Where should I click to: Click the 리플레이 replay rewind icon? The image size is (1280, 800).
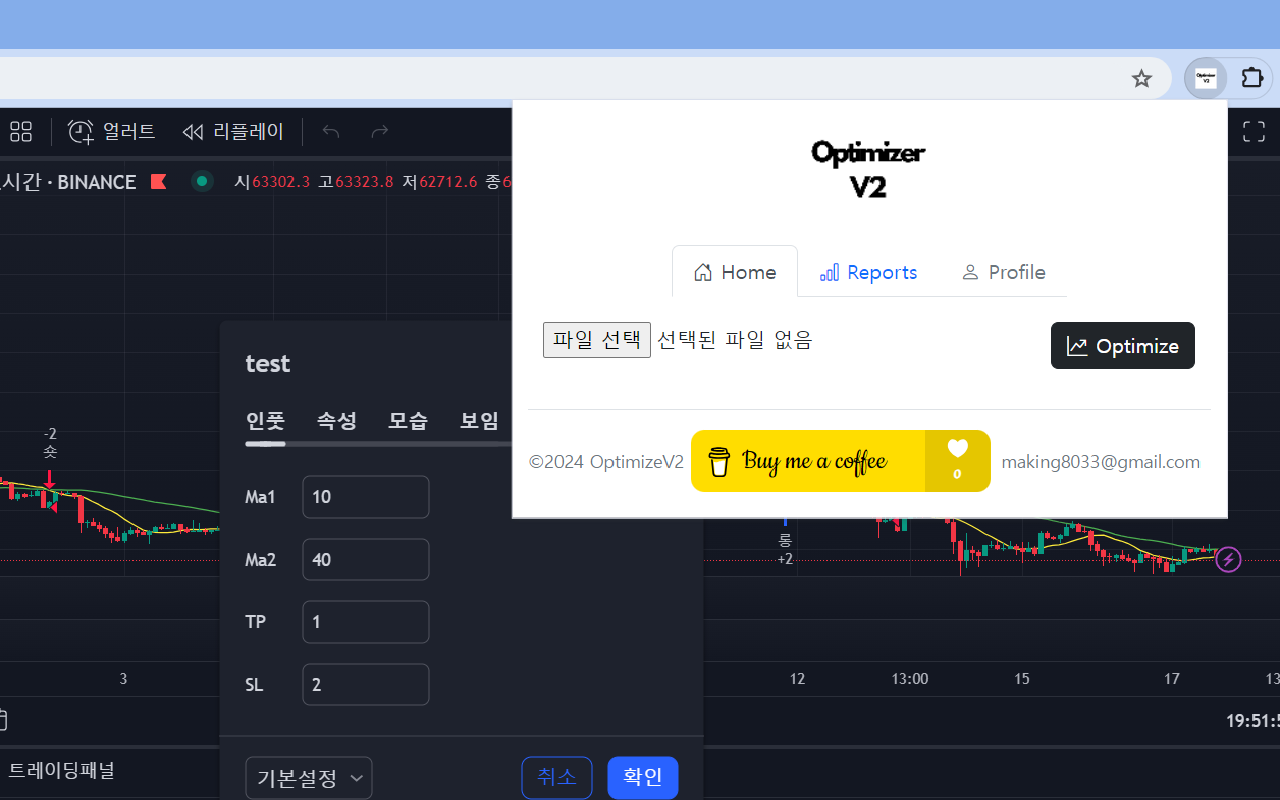[192, 131]
